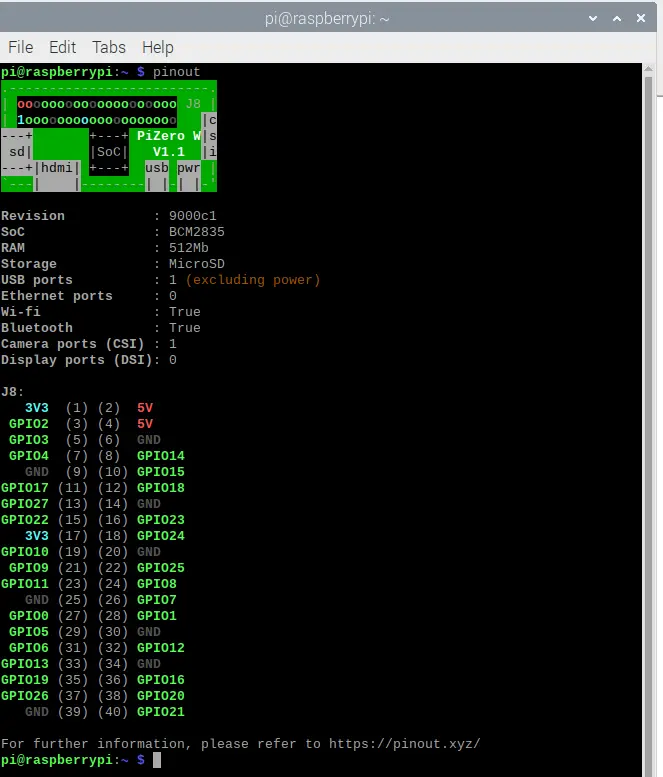Minimize the terminal window with down chevron
Screen dimensions: 663x777
[x=593, y=18]
